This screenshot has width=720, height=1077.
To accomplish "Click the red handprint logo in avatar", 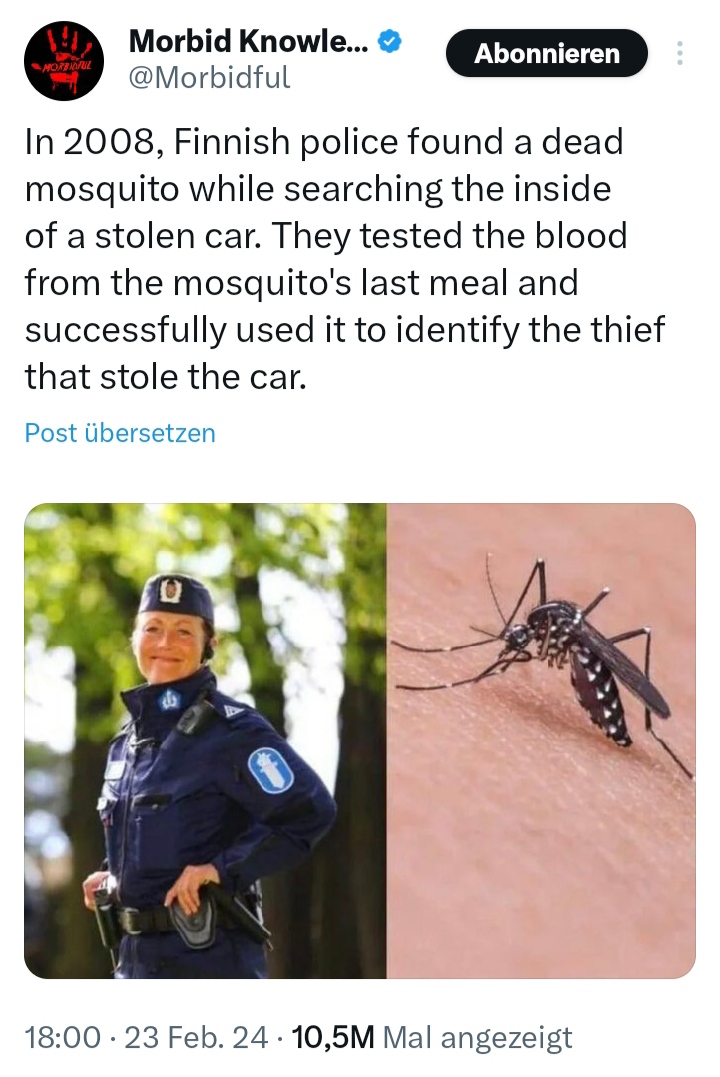I will click(65, 62).
